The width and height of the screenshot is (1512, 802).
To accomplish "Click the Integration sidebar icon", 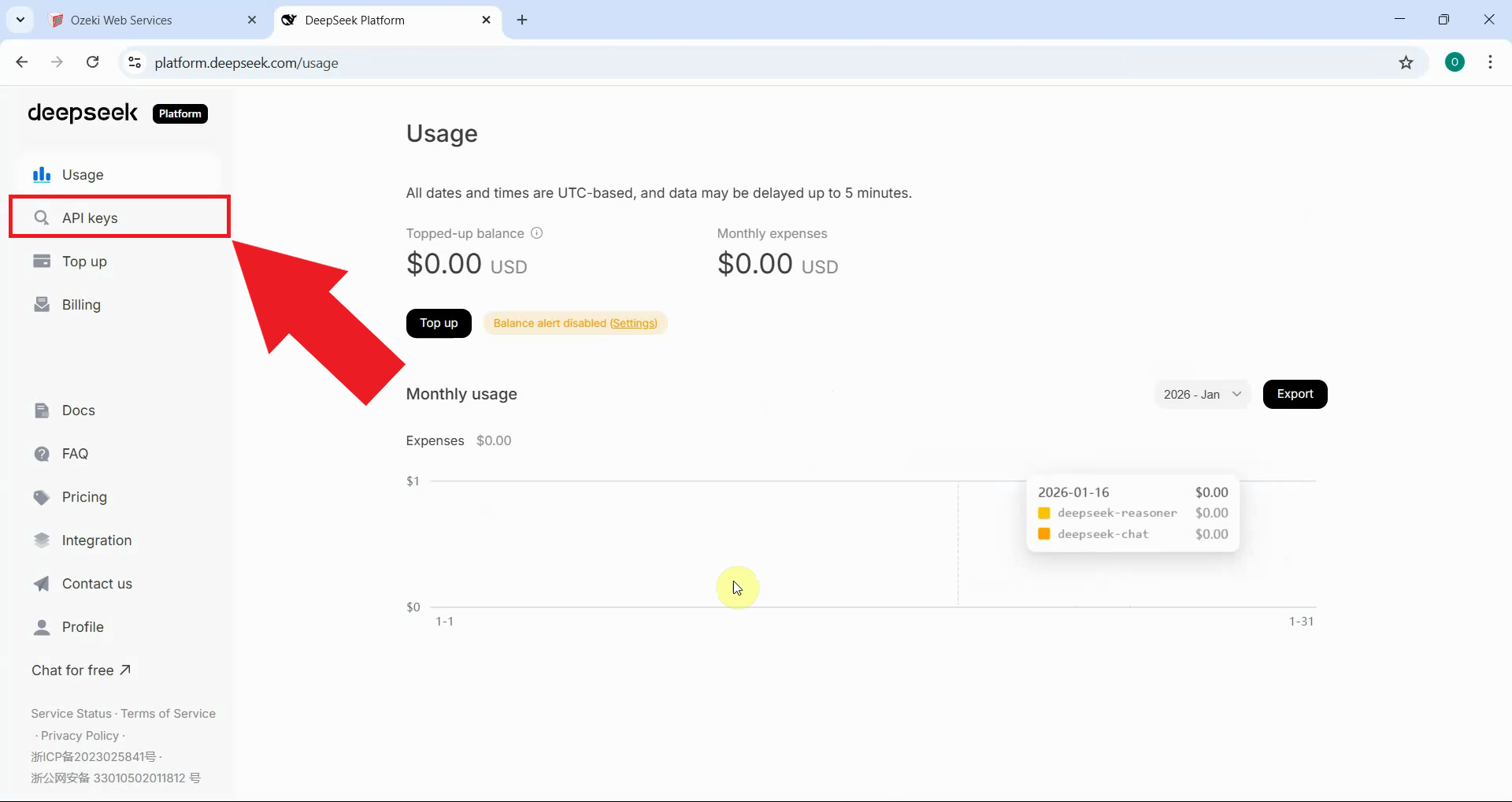I will pos(41,540).
